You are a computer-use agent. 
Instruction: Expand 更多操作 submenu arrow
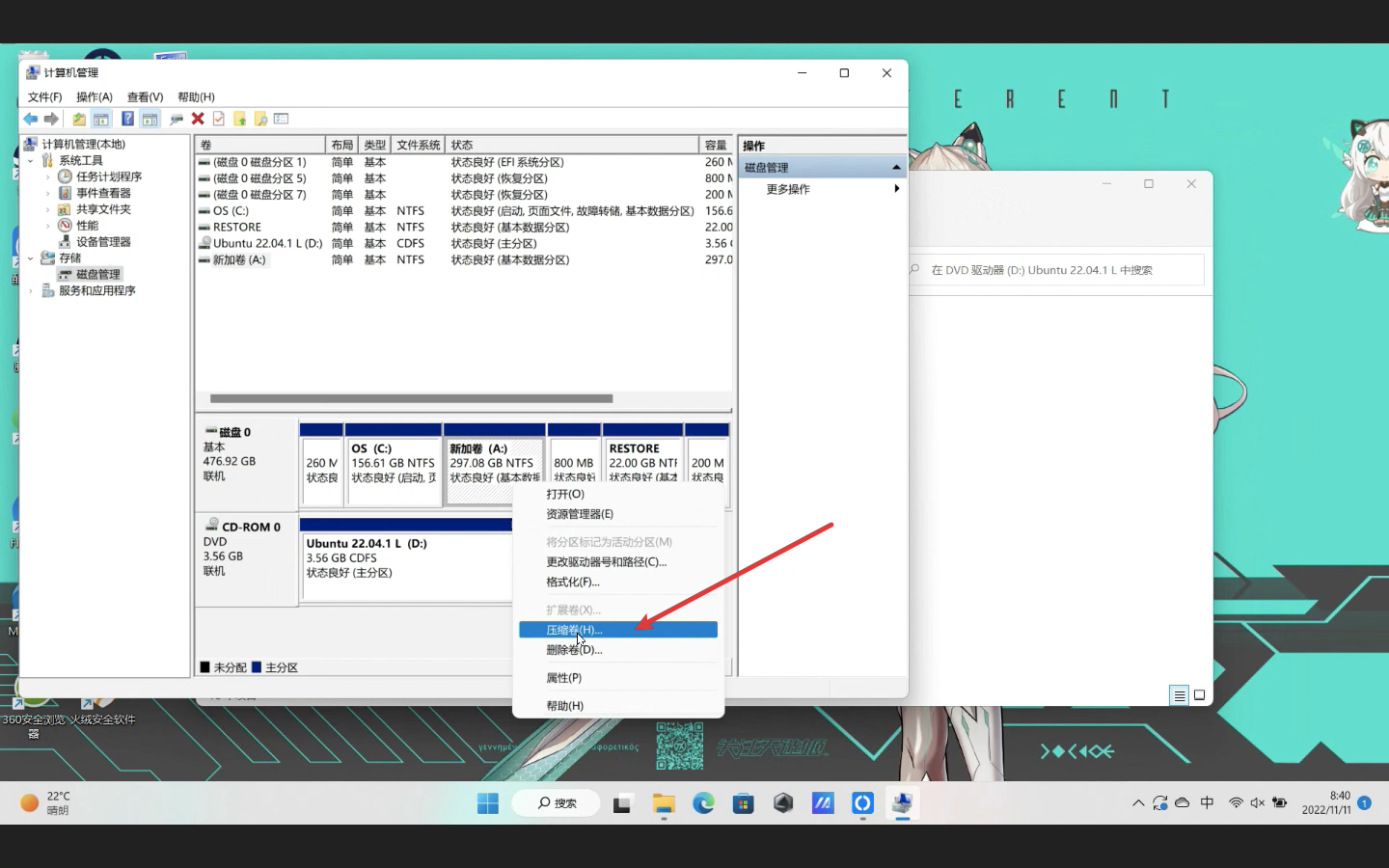[897, 189]
